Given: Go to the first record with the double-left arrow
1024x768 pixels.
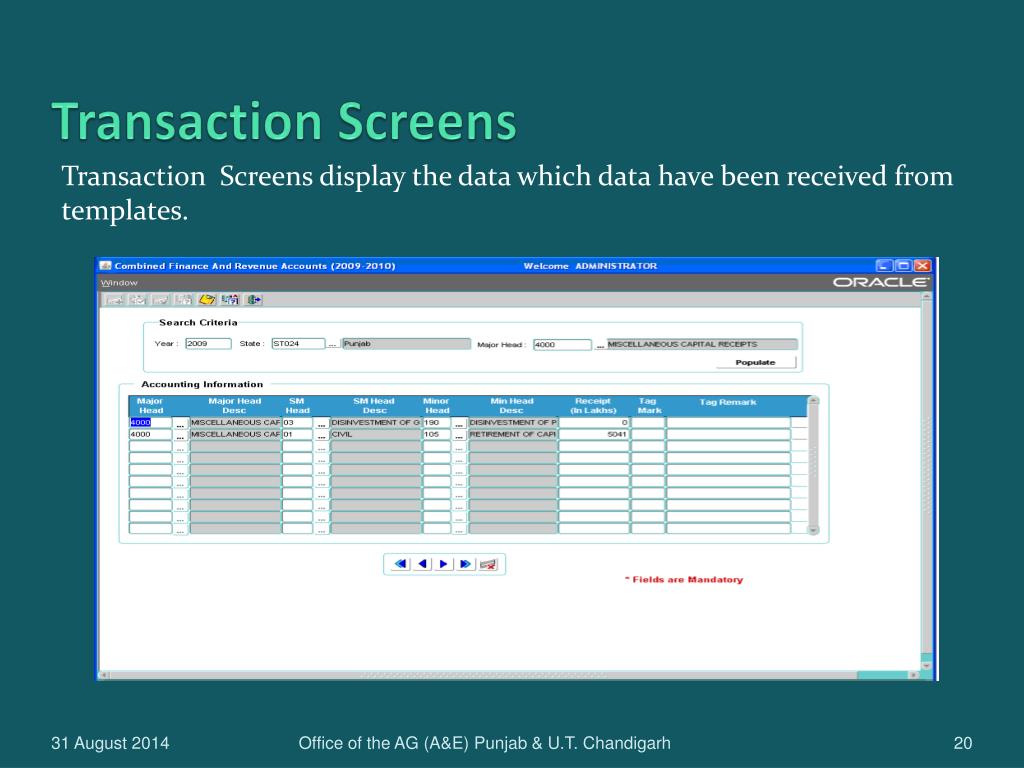Looking at the screenshot, I should [401, 564].
